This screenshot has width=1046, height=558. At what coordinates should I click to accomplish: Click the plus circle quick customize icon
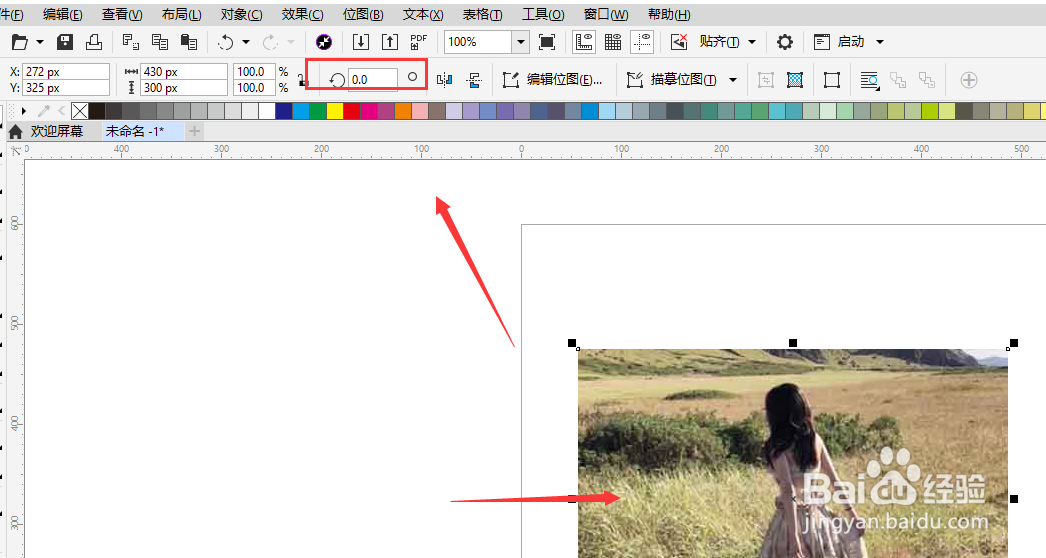(x=969, y=80)
